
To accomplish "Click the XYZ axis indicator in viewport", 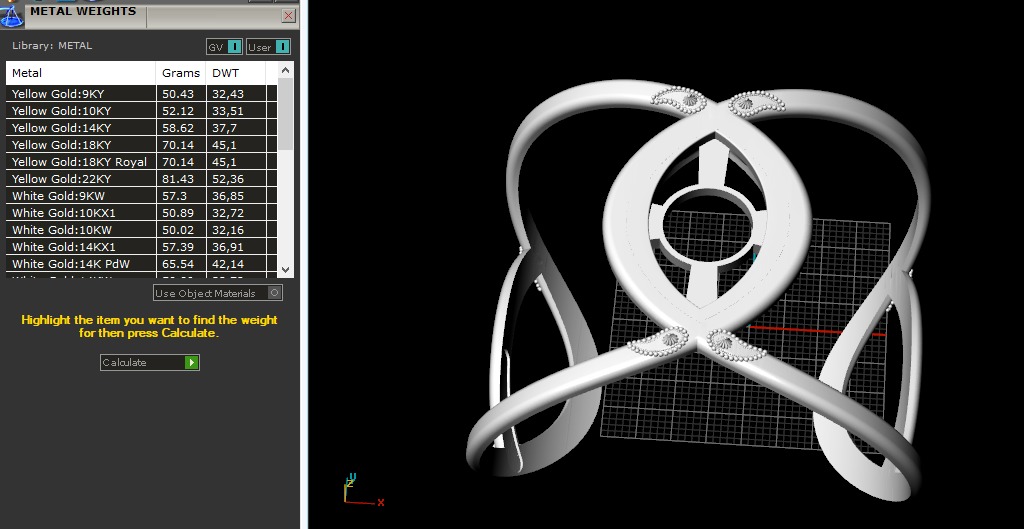I will tap(364, 490).
